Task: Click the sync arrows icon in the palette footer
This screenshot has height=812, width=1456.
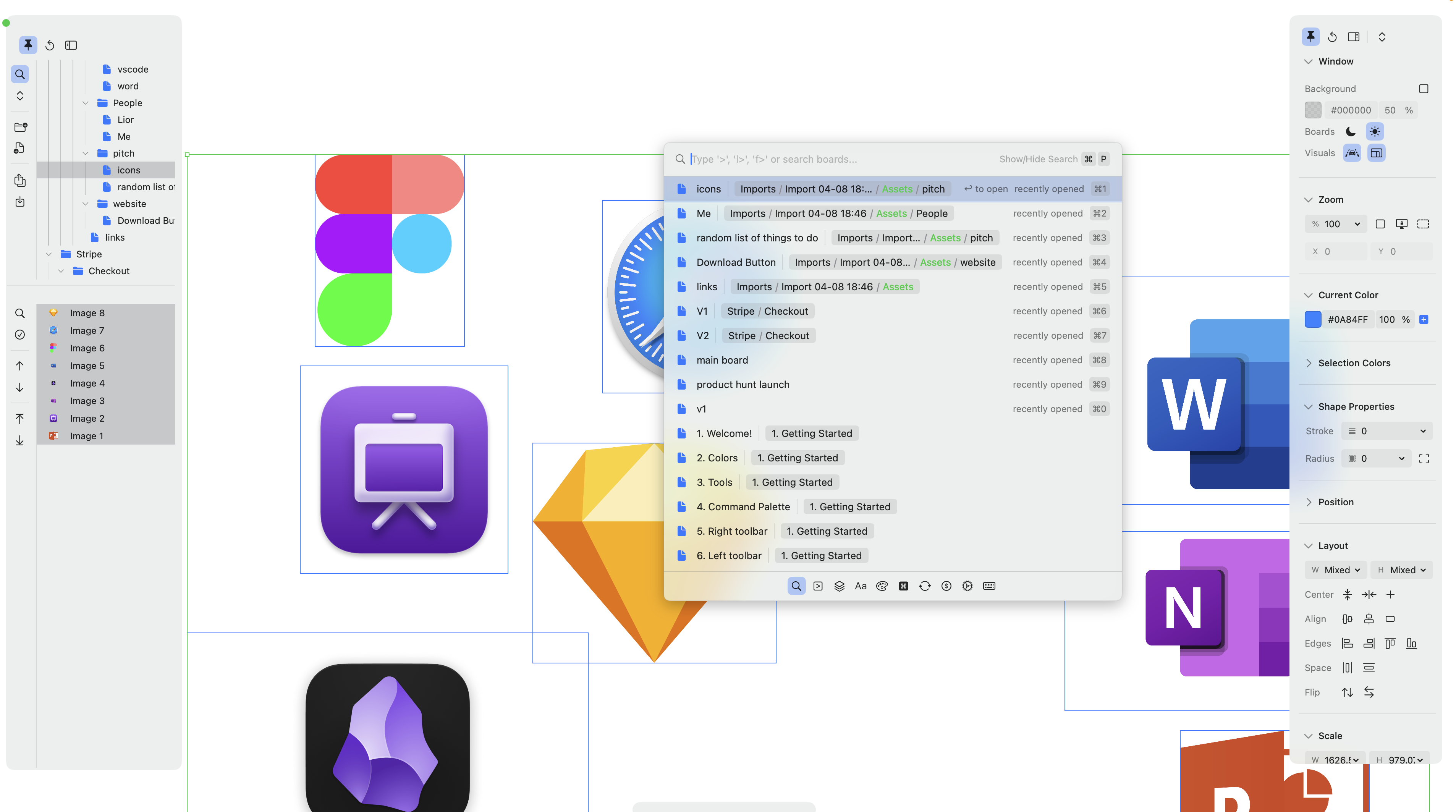Action: coord(925,586)
